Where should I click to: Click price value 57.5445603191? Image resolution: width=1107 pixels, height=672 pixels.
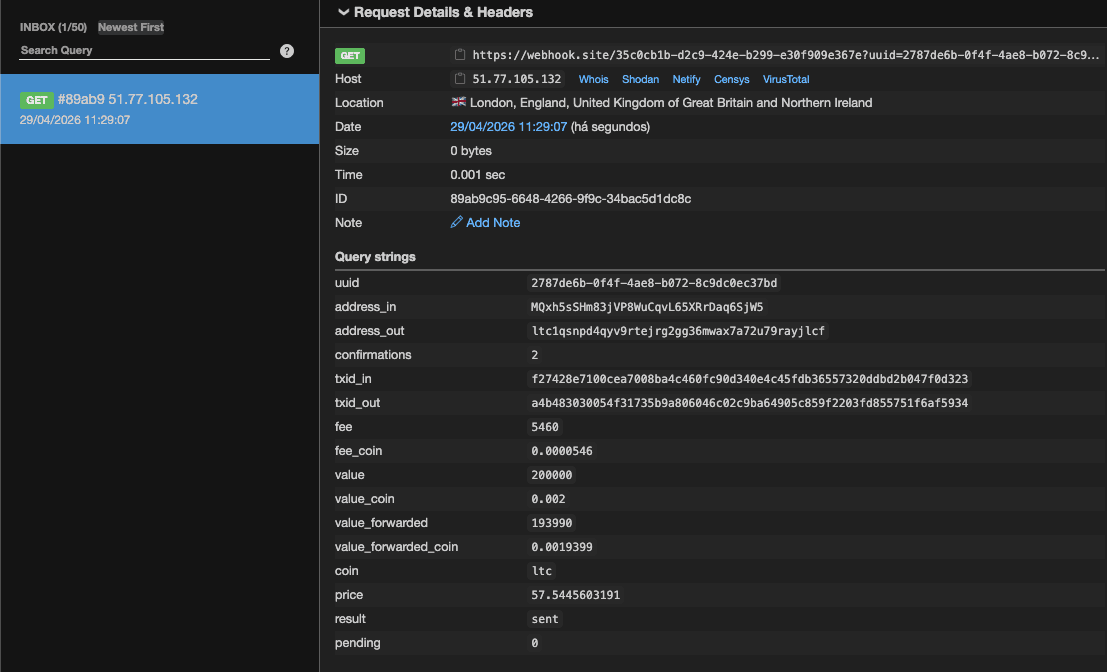coord(575,595)
